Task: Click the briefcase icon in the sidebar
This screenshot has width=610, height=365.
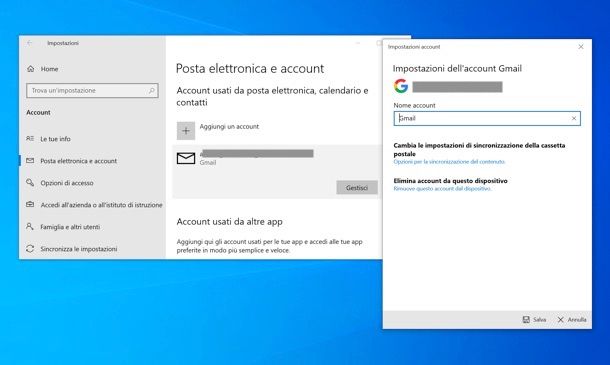Action: (x=30, y=204)
